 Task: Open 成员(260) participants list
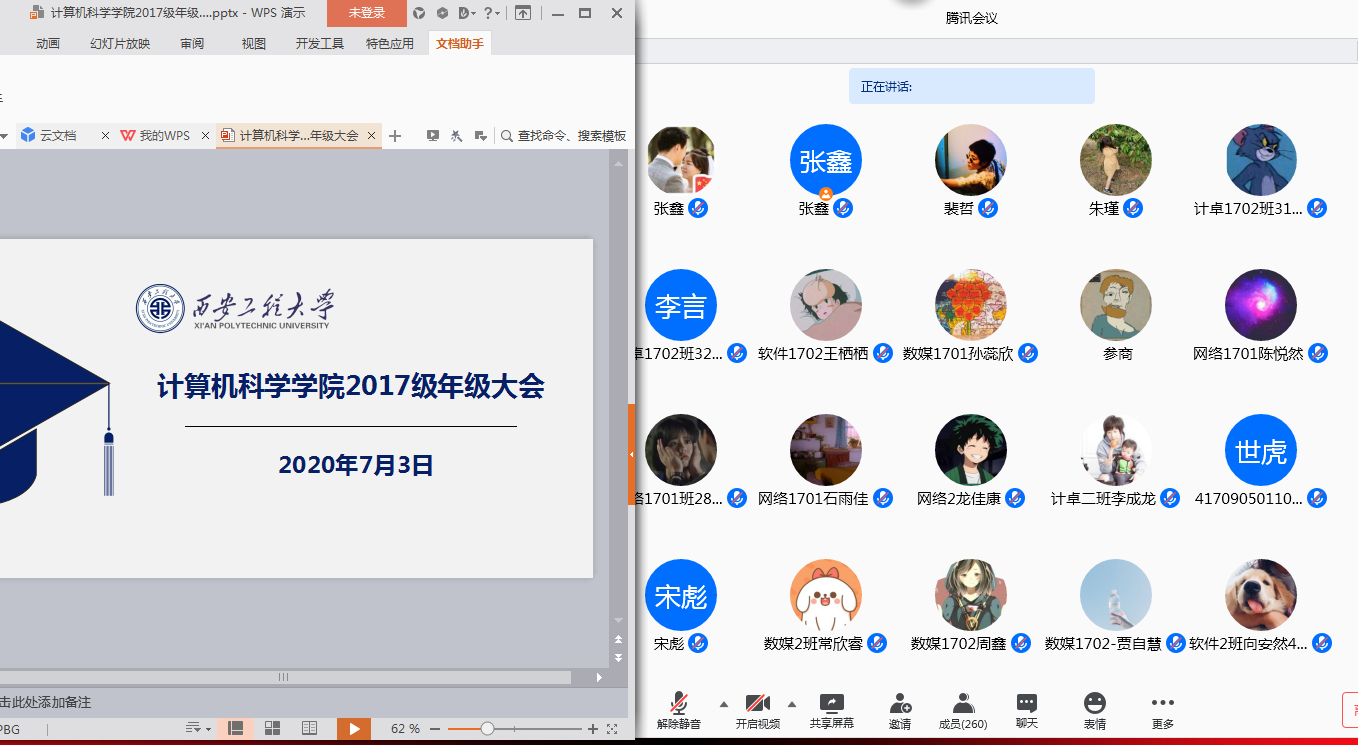963,710
